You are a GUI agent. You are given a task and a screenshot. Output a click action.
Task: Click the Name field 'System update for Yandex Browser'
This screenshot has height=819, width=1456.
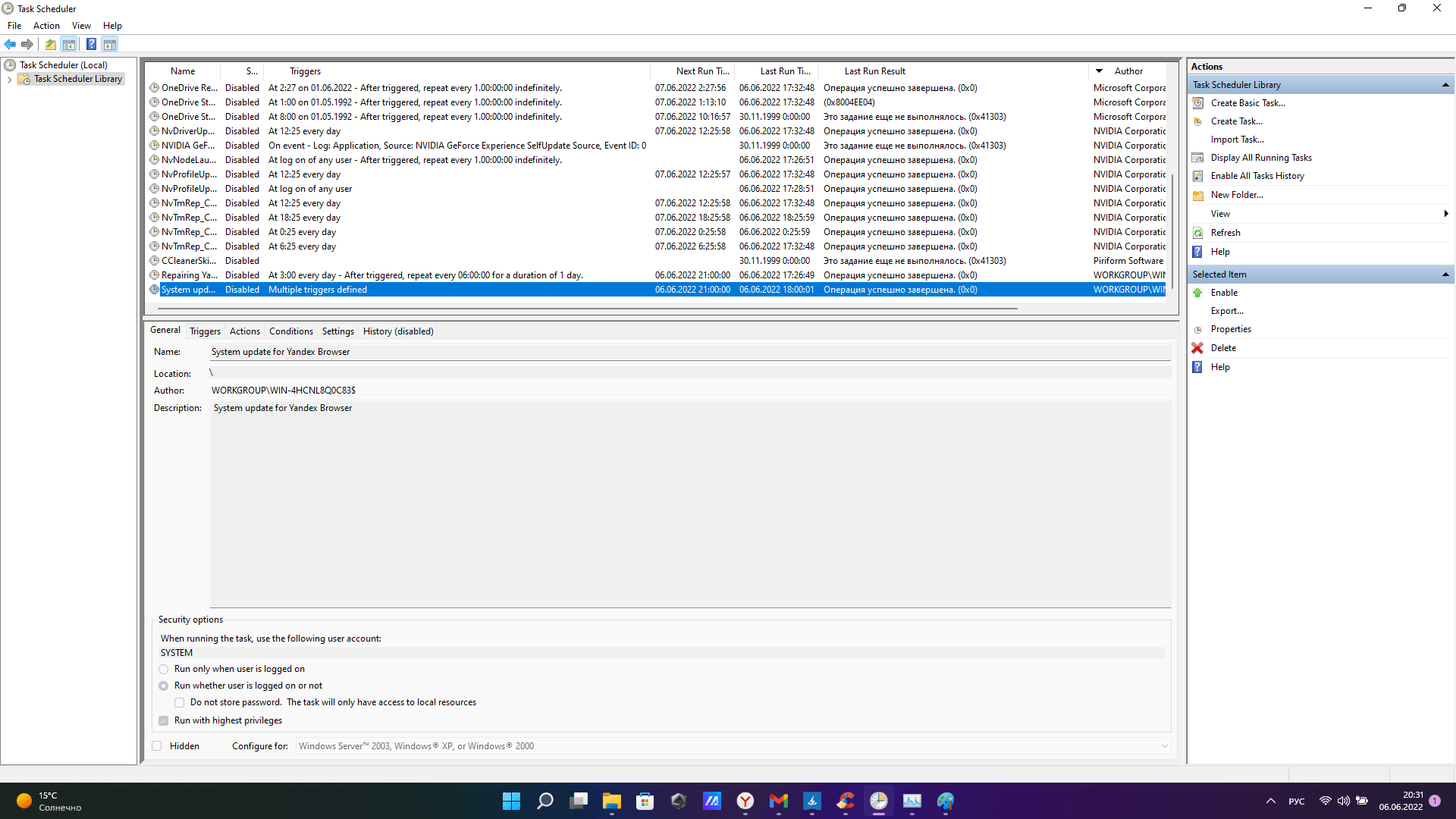point(690,352)
